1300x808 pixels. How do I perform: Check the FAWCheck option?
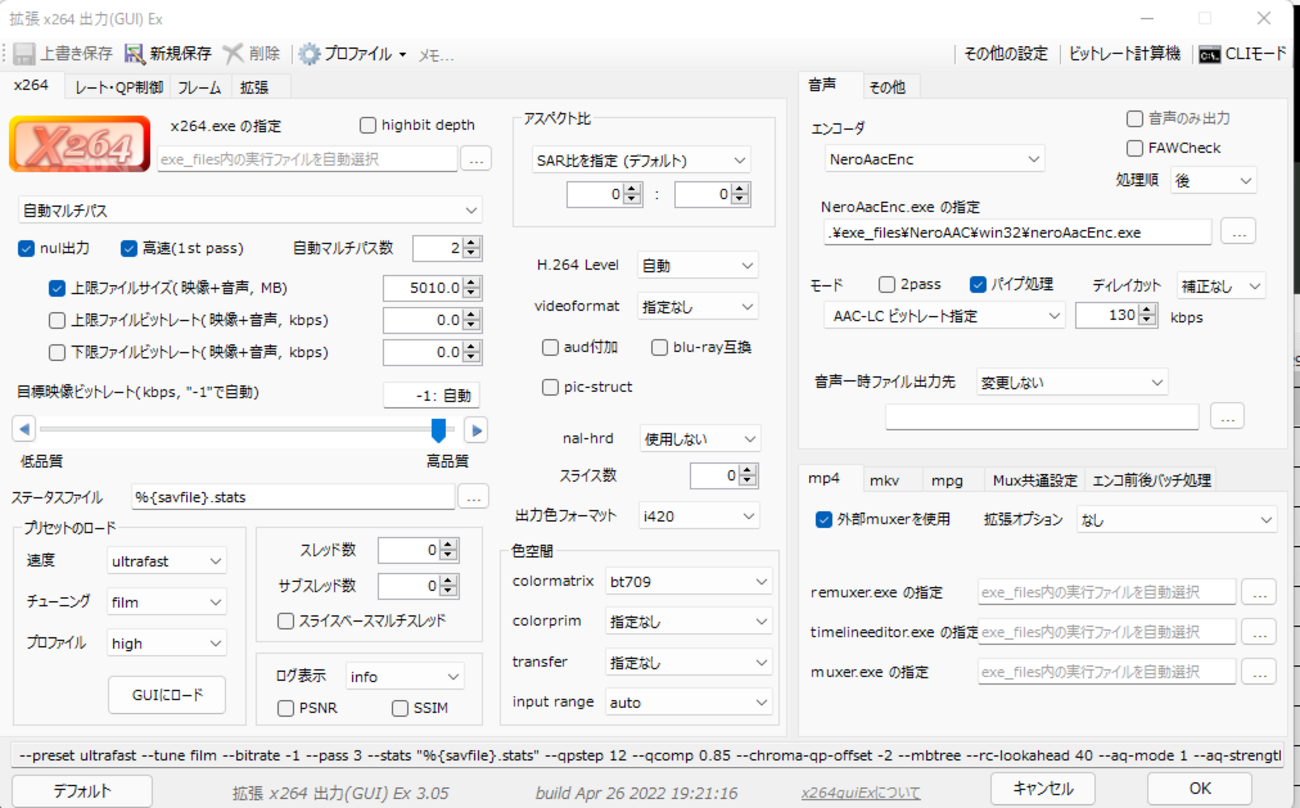(1136, 147)
